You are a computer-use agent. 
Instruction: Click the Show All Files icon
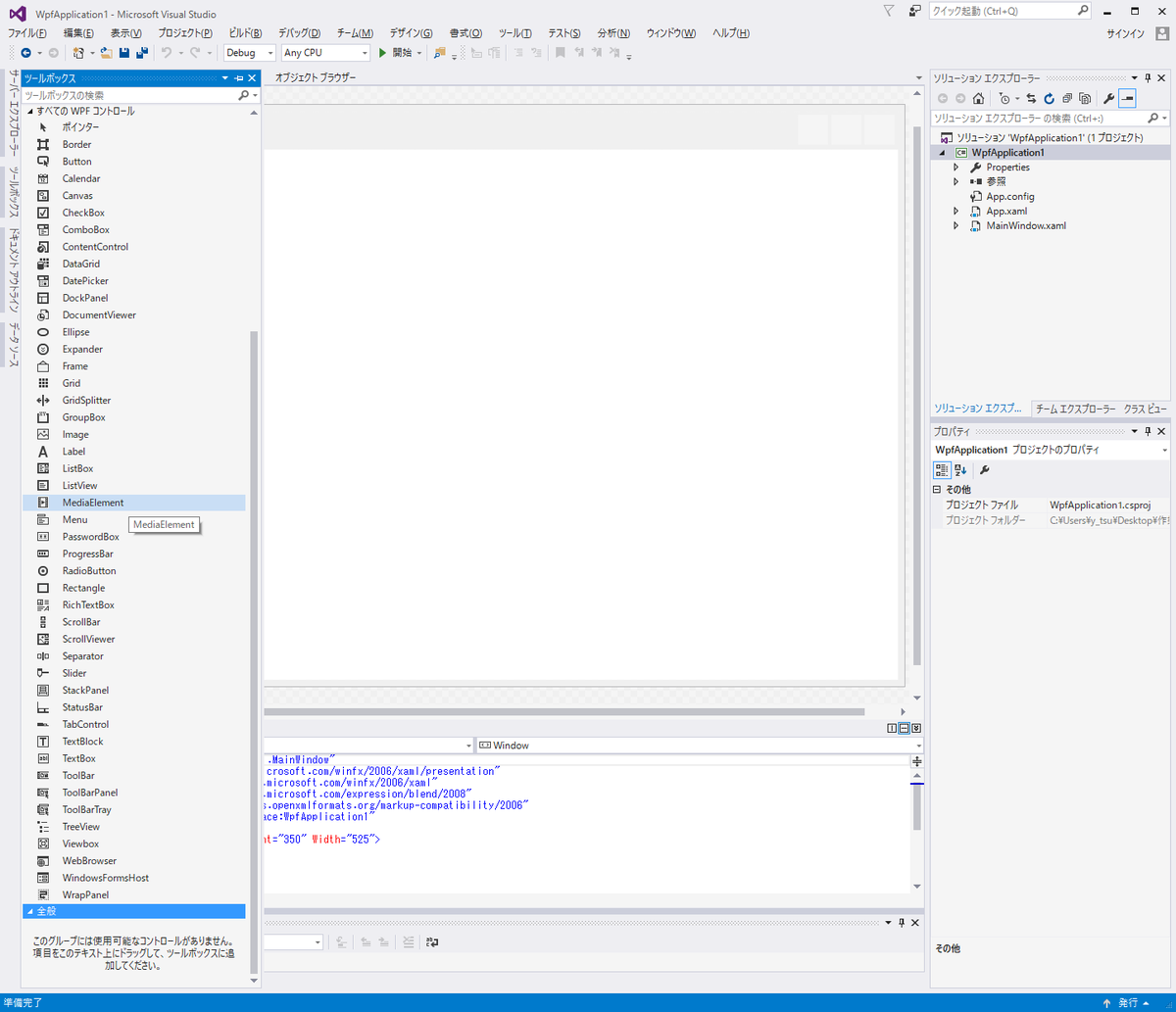tap(1085, 98)
